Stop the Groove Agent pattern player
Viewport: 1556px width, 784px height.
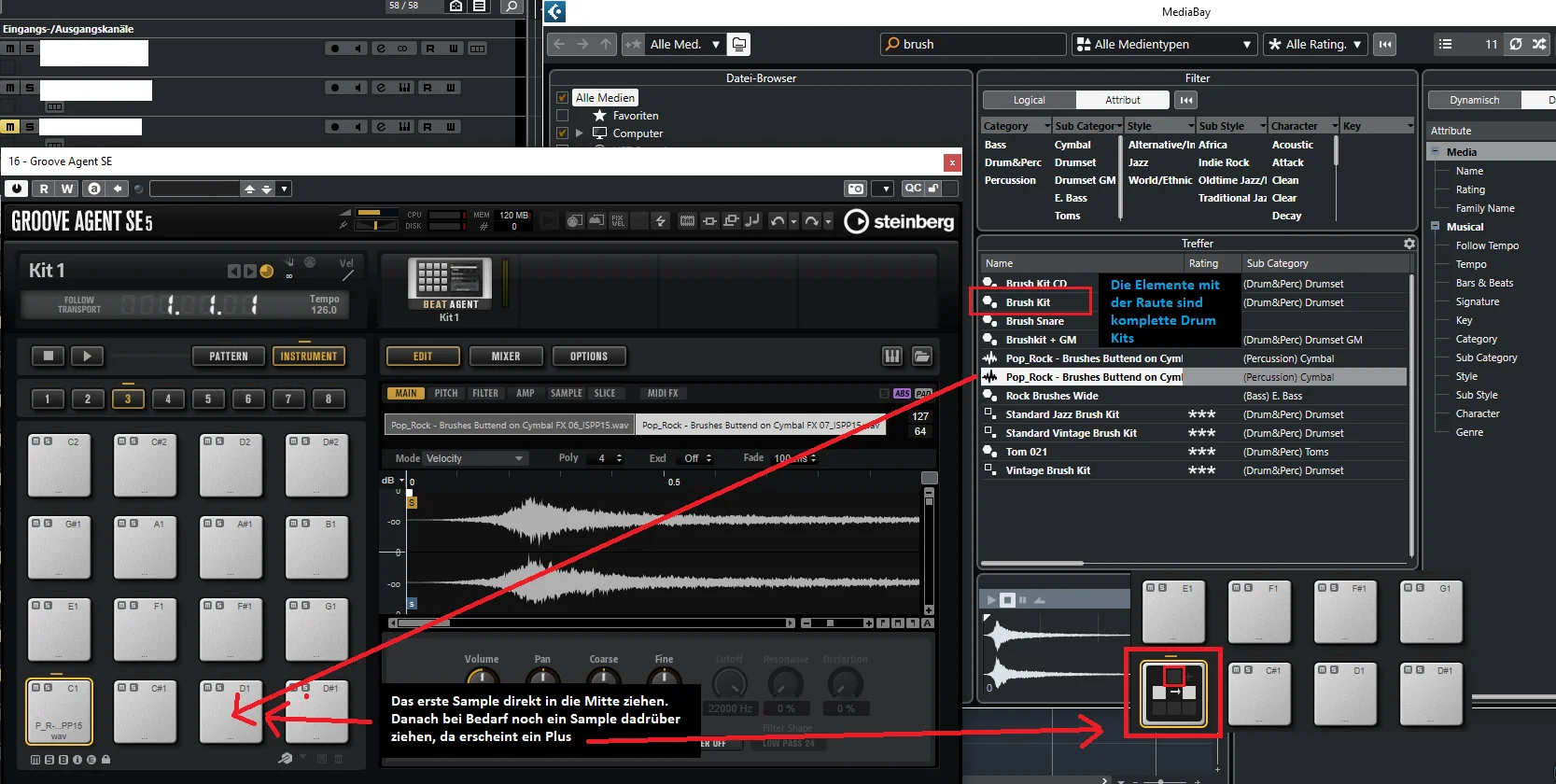point(49,356)
